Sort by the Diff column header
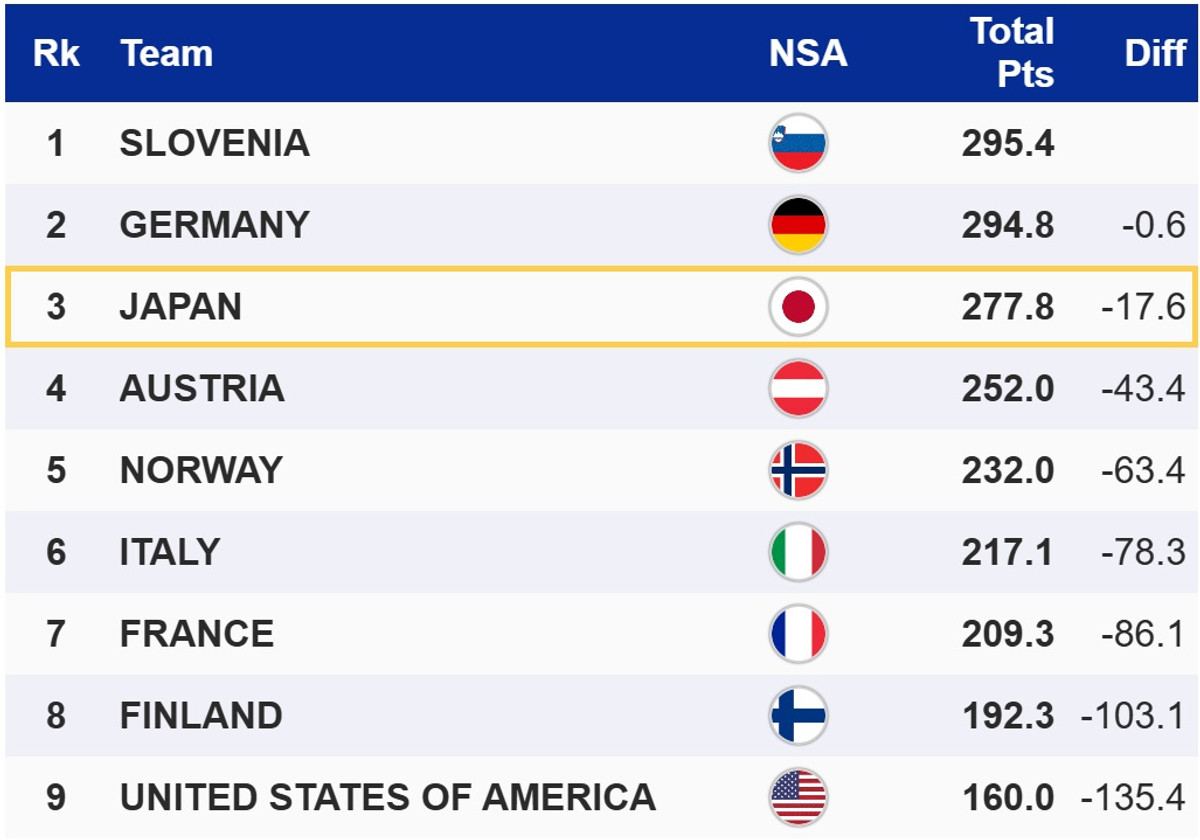The height and width of the screenshot is (840, 1200). (x=1154, y=53)
